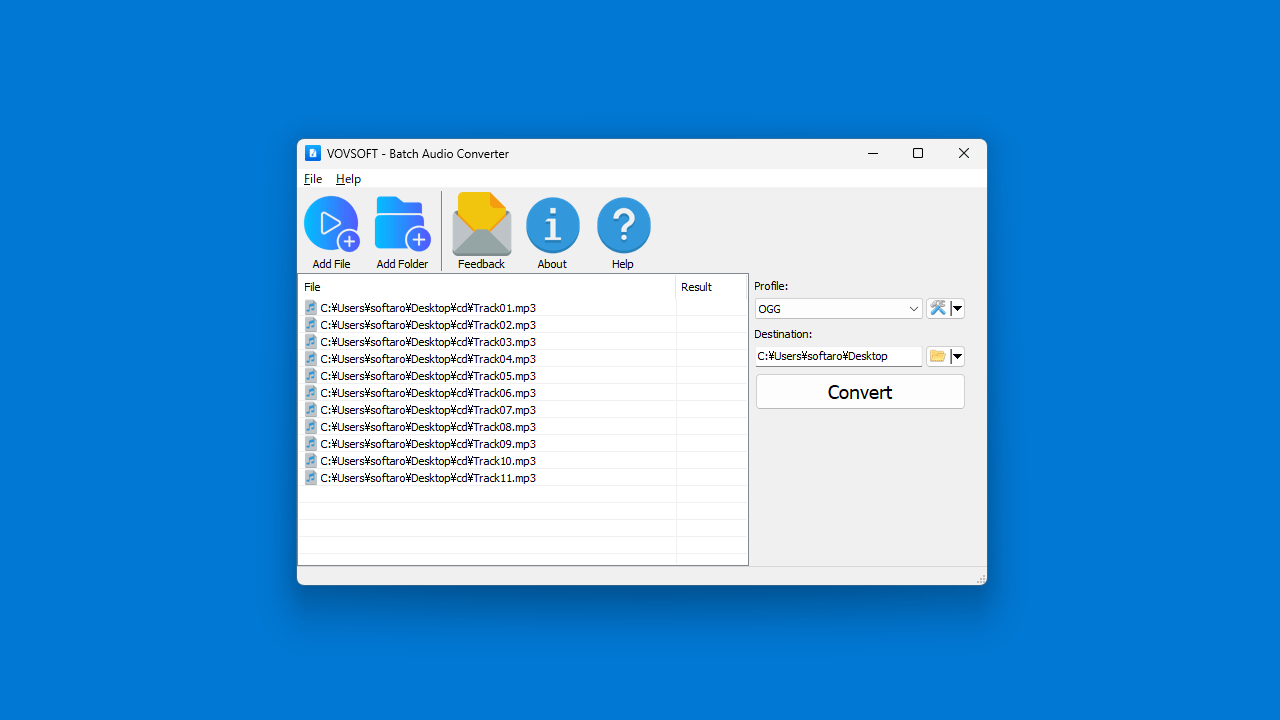Click the Add File toolbar icon

(x=331, y=224)
